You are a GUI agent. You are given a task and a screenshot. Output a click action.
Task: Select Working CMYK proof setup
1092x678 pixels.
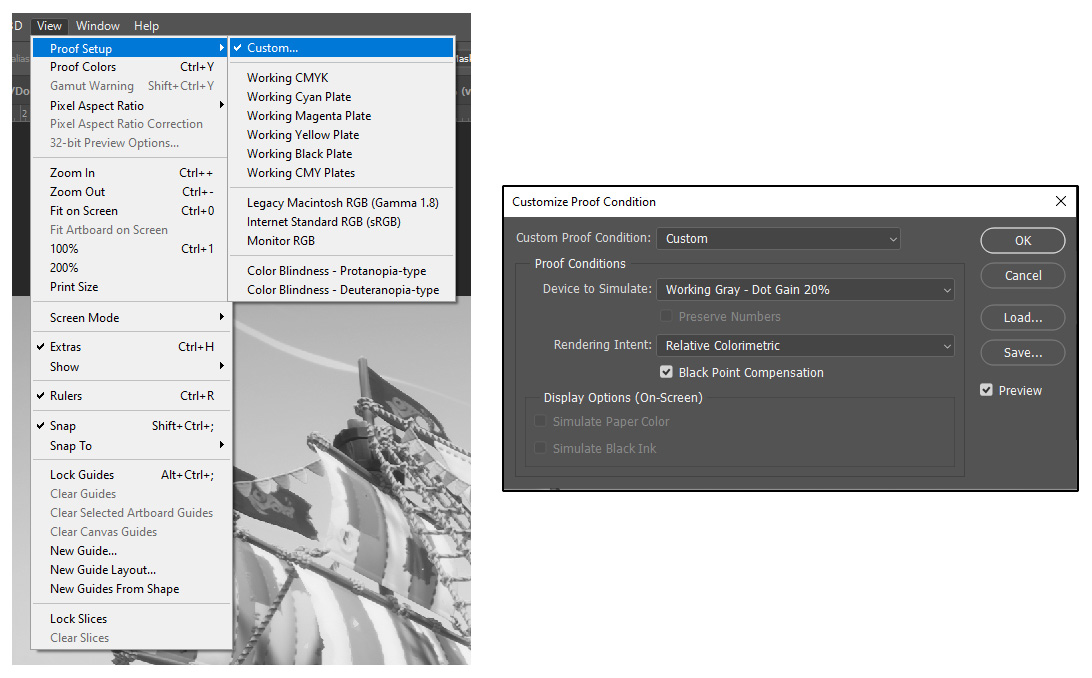[287, 77]
